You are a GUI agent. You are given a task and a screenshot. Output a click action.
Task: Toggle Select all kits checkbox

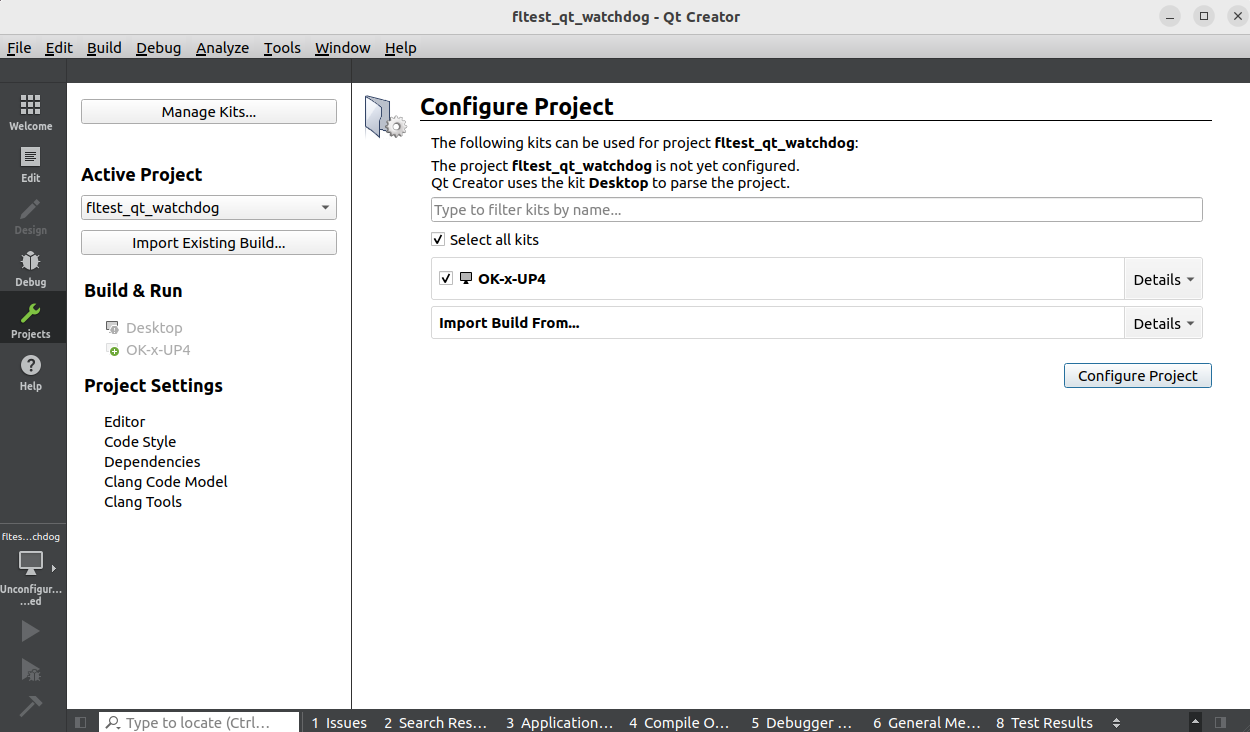click(x=438, y=239)
